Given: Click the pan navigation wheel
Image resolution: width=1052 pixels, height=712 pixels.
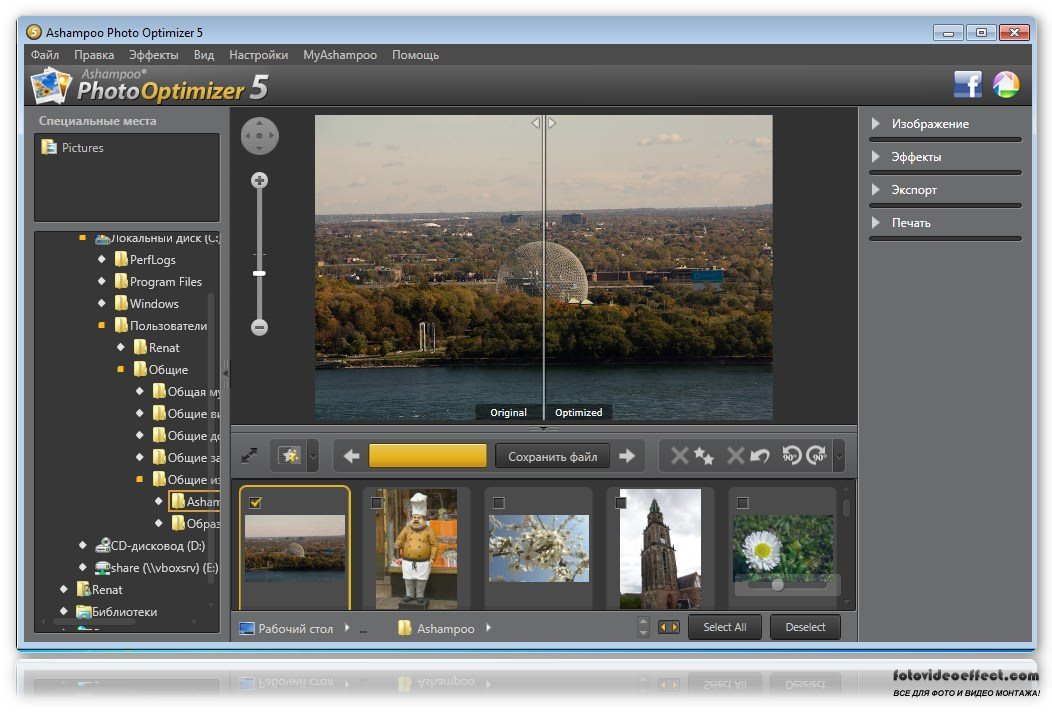Looking at the screenshot, I should [260, 136].
